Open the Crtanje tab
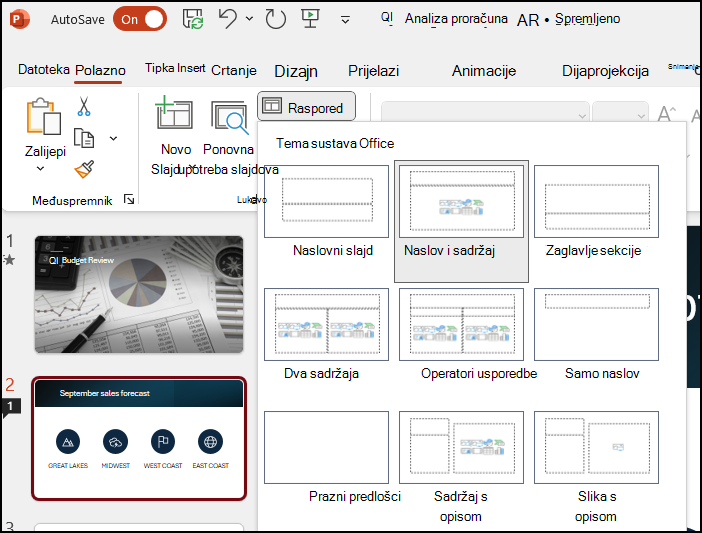The height and width of the screenshot is (533, 702). pos(234,71)
